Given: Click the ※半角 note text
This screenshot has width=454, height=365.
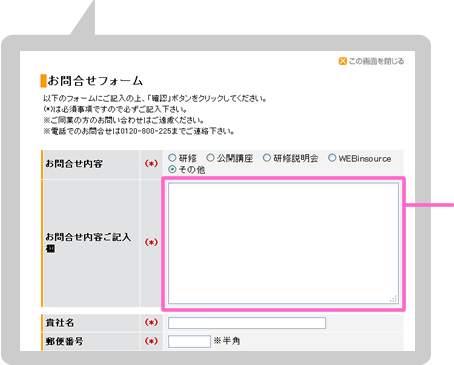Looking at the screenshot, I should [x=227, y=341].
